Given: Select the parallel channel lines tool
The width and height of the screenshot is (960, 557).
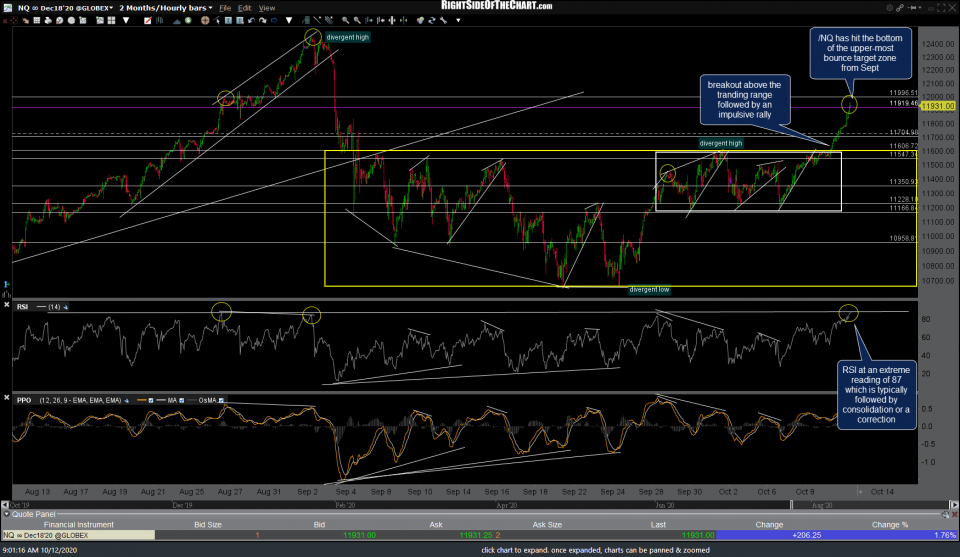Looking at the screenshot, I should pyautogui.click(x=329, y=20).
